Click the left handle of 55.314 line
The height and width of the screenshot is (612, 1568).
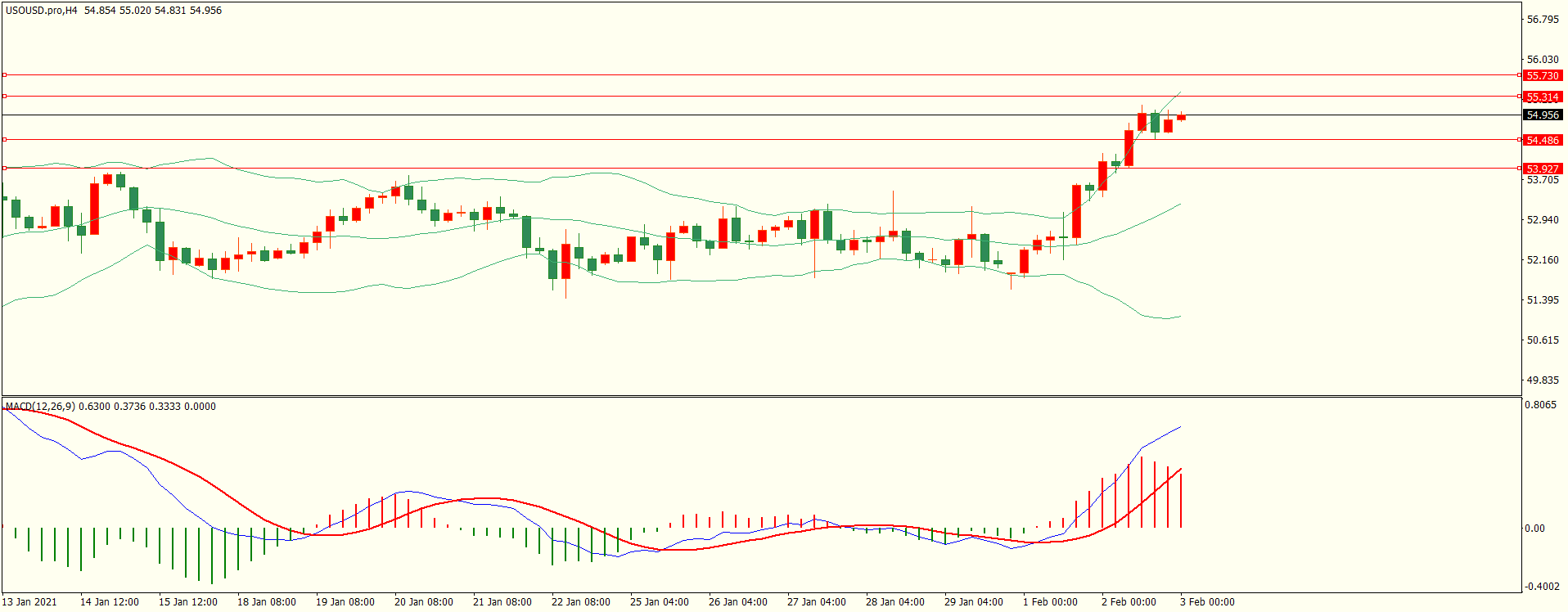(5, 97)
